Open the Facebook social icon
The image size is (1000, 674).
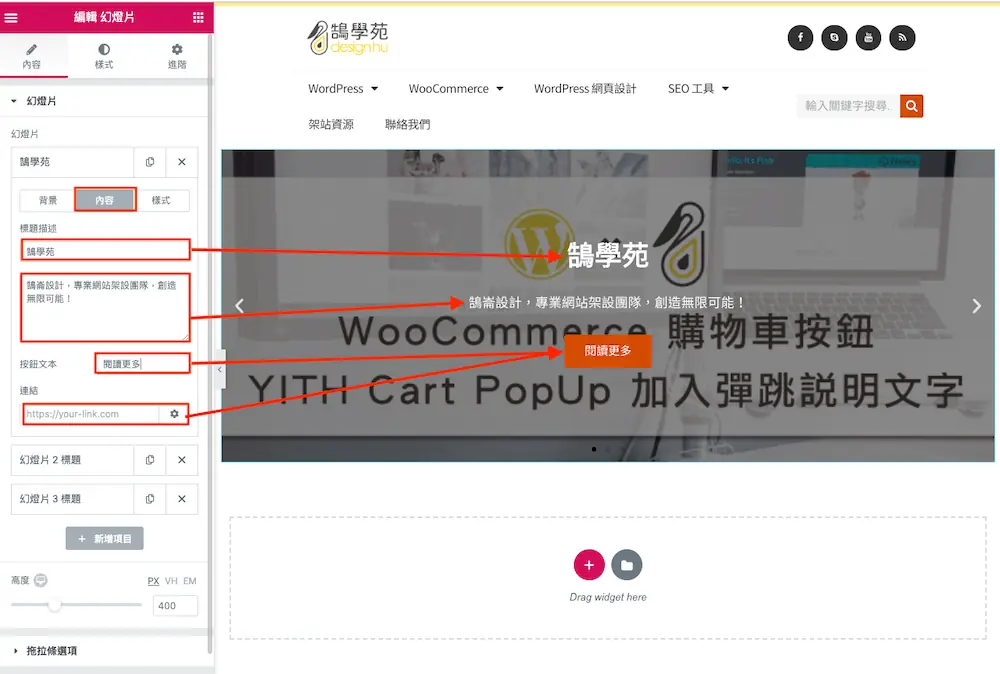(800, 38)
